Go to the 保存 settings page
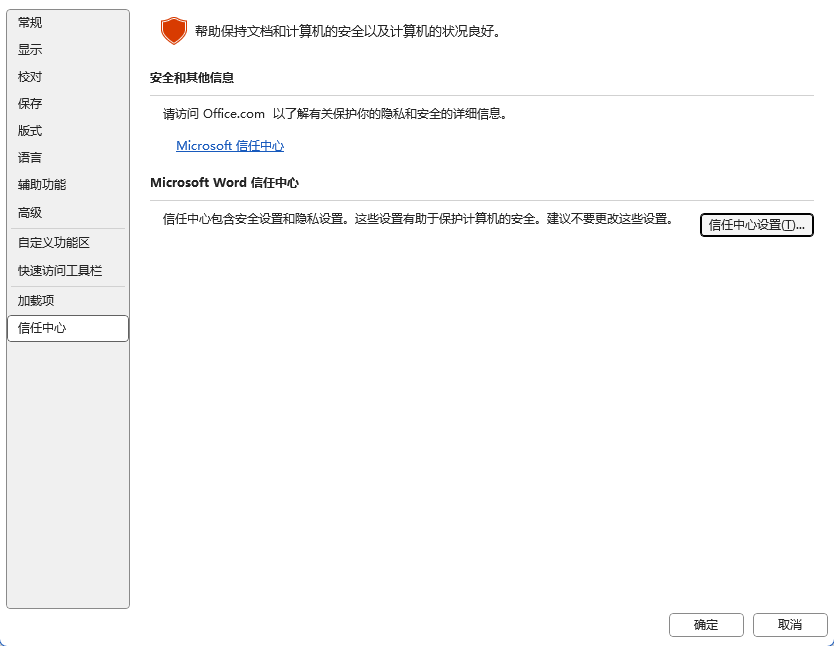 (x=68, y=104)
